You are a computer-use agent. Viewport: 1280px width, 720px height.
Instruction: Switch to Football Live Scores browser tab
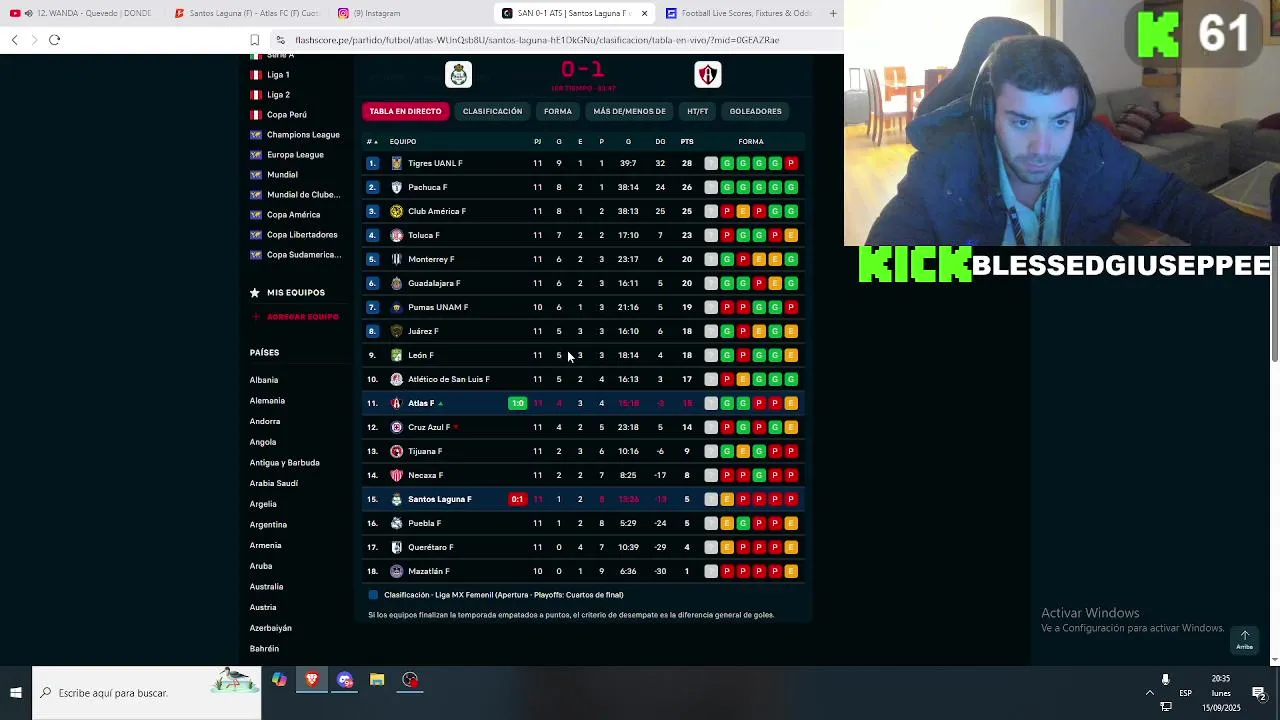pos(740,13)
